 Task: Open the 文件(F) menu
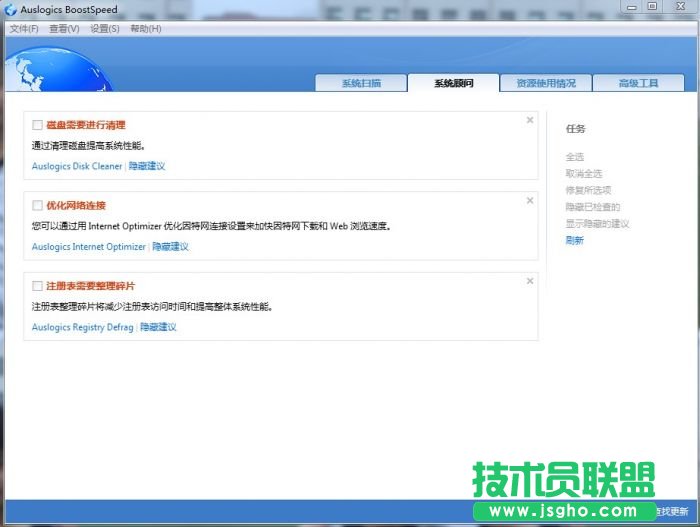24,29
